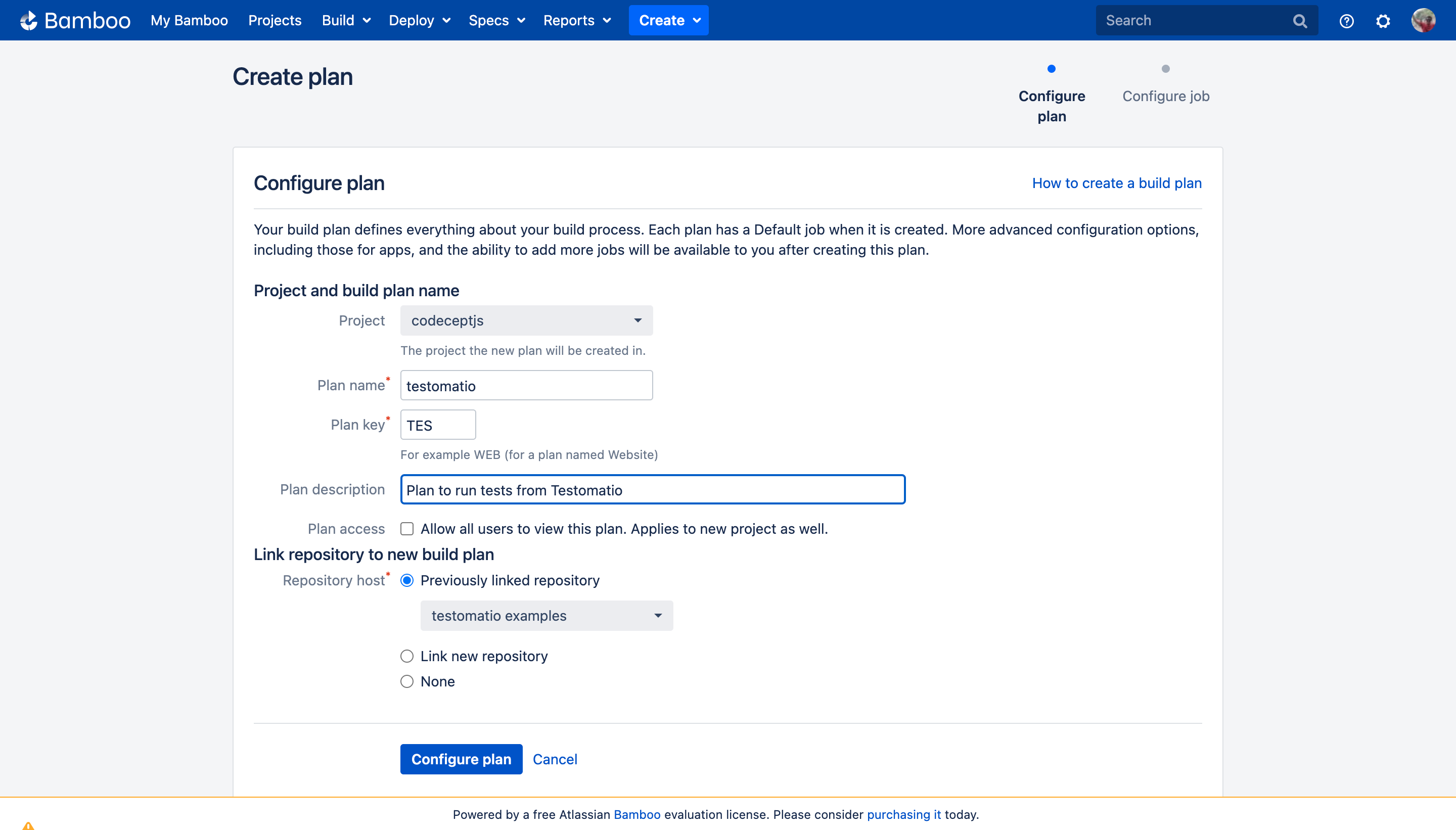Open the Reports menu
Screen dimensions: 1456x830
click(x=577, y=21)
